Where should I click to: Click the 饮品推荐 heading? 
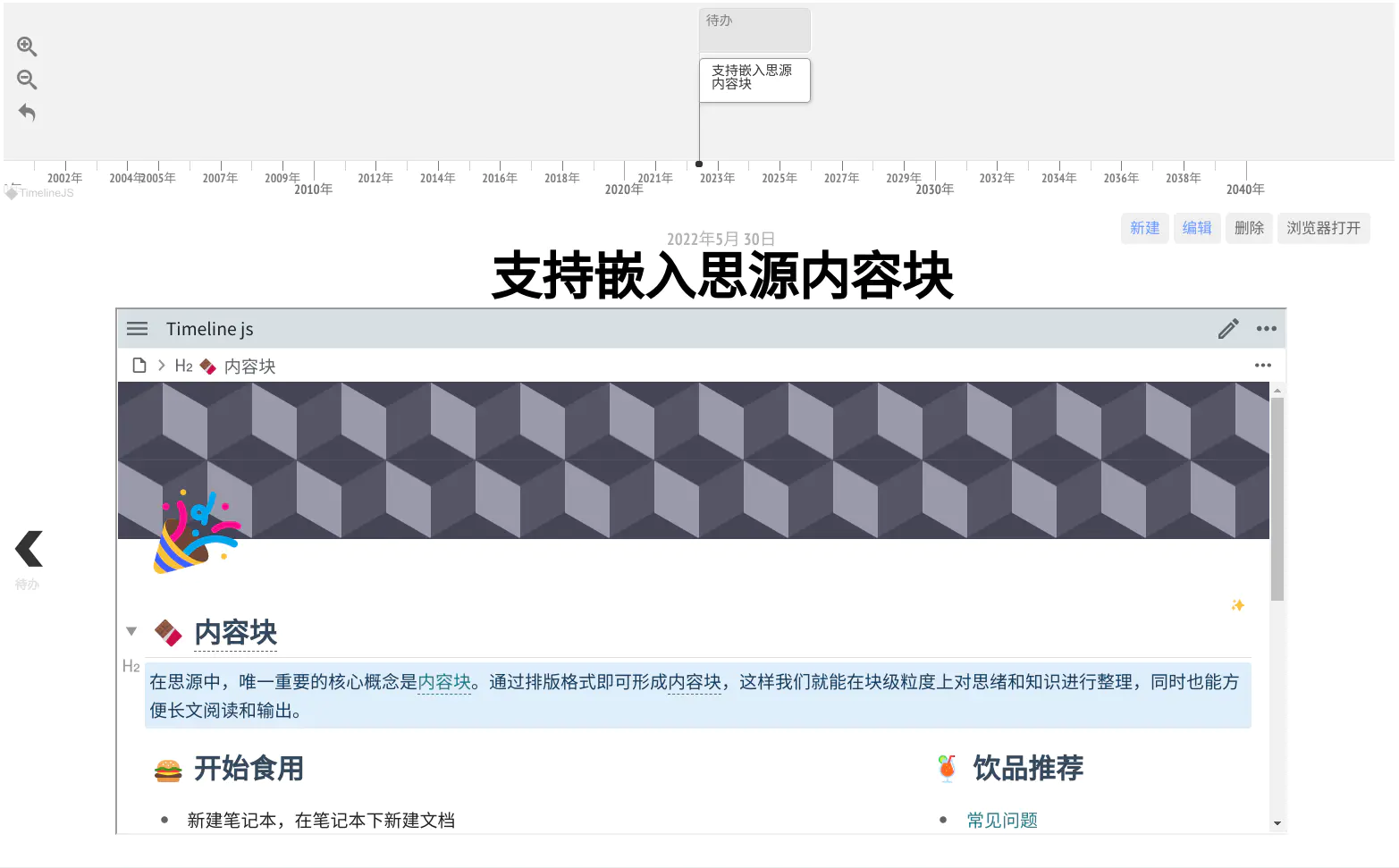click(1028, 769)
